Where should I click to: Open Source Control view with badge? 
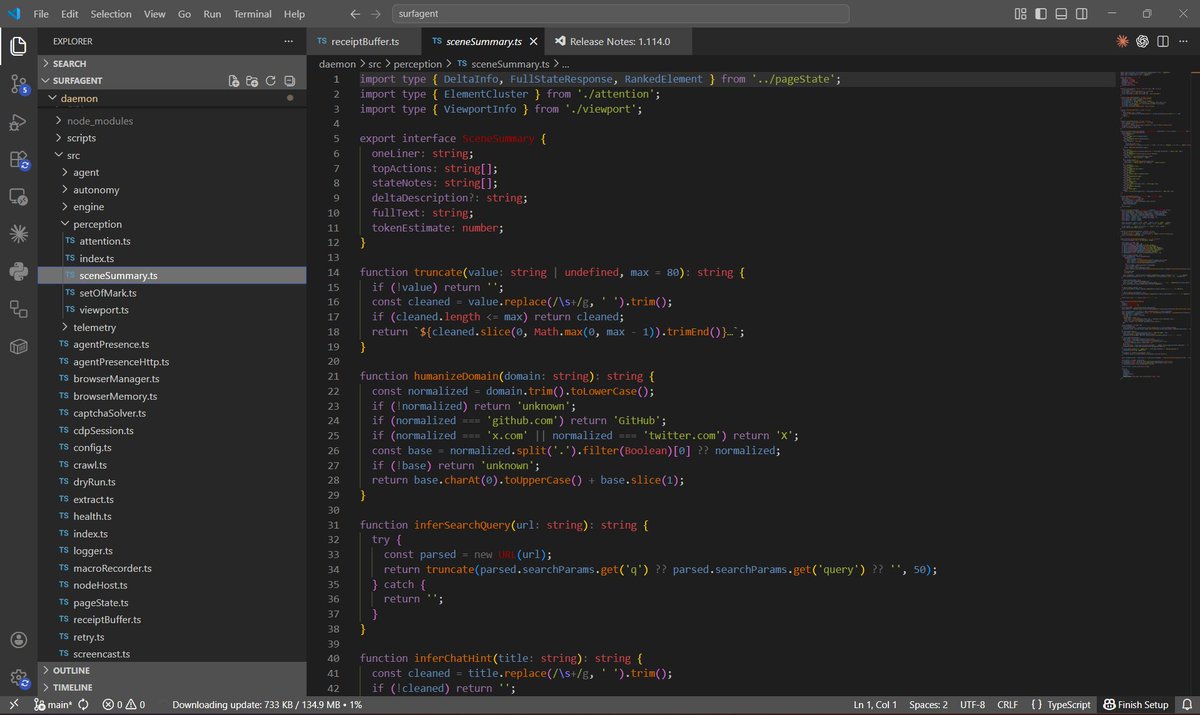pyautogui.click(x=18, y=84)
